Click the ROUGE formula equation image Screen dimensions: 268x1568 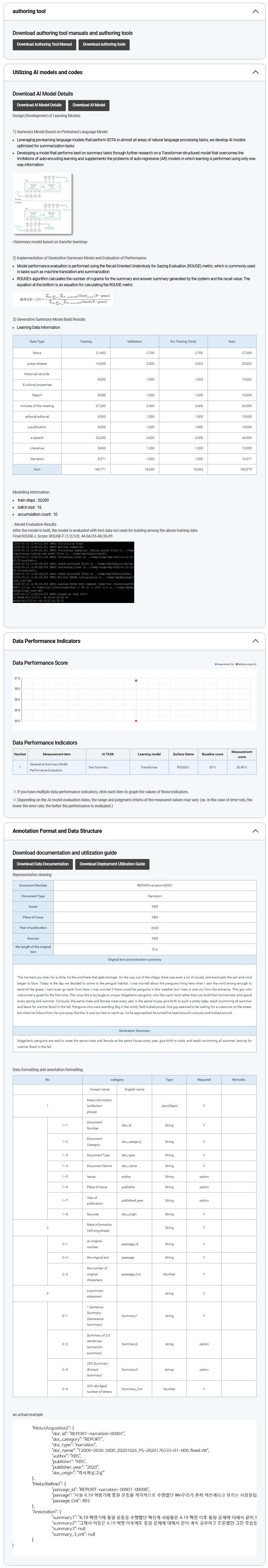[x=63, y=299]
